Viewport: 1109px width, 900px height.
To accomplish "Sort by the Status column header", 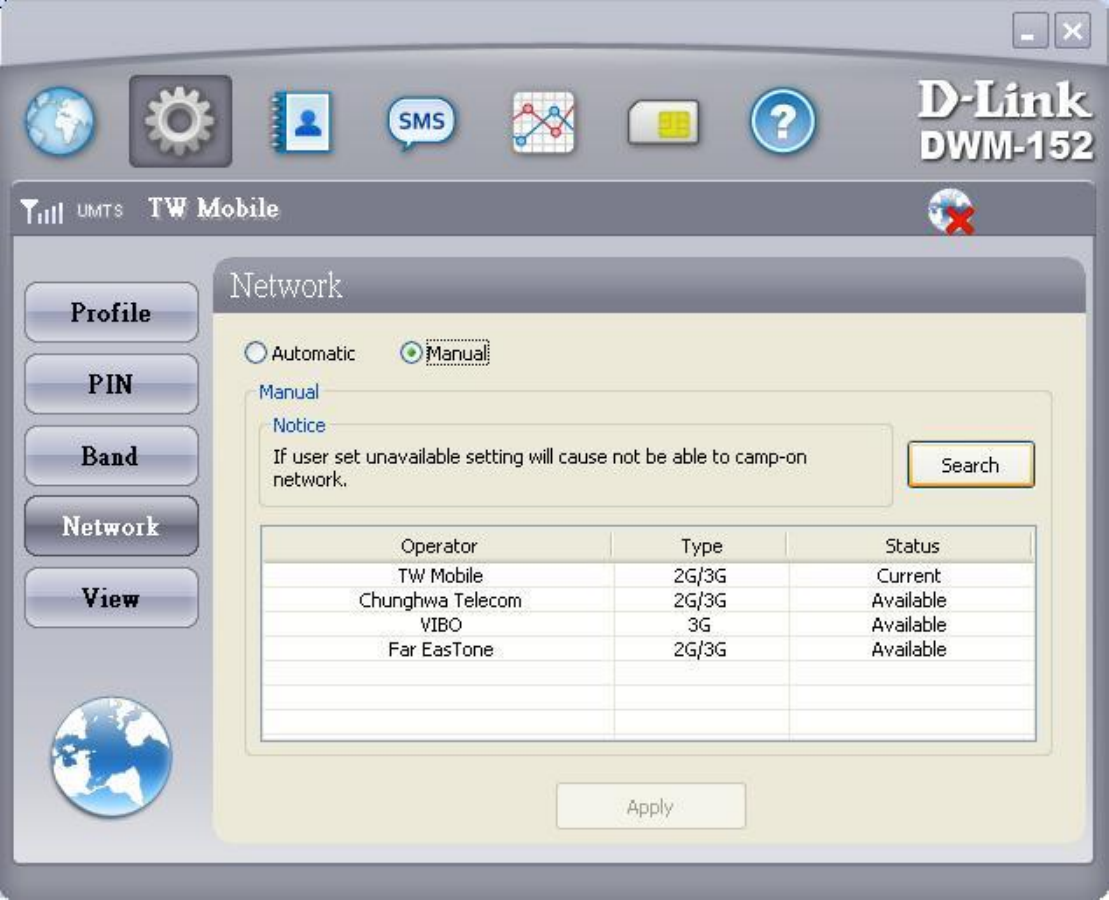I will click(x=911, y=546).
